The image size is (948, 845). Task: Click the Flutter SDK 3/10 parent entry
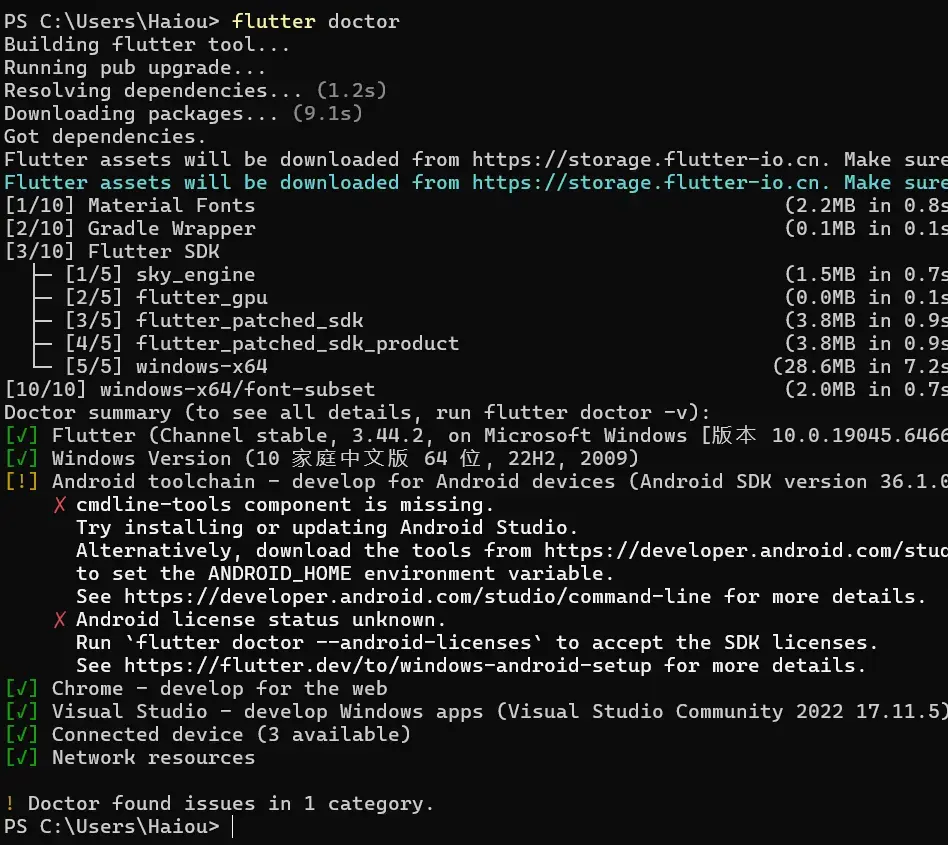pyautogui.click(x=112, y=251)
